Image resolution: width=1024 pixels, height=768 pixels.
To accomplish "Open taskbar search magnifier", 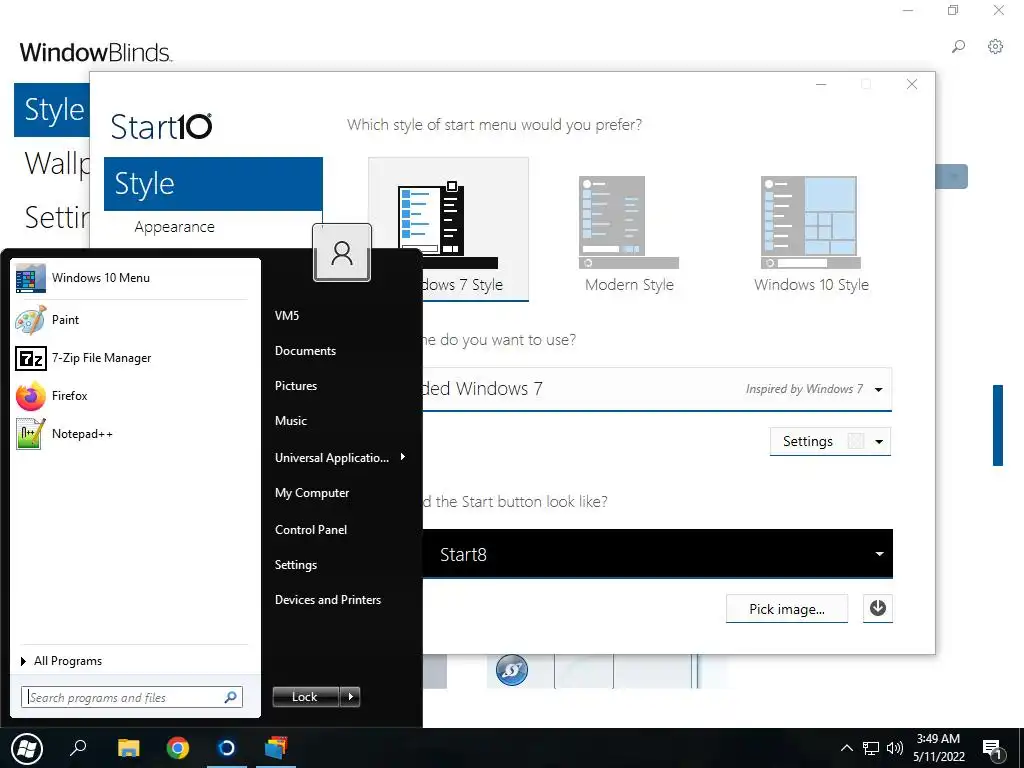I will pyautogui.click(x=78, y=747).
